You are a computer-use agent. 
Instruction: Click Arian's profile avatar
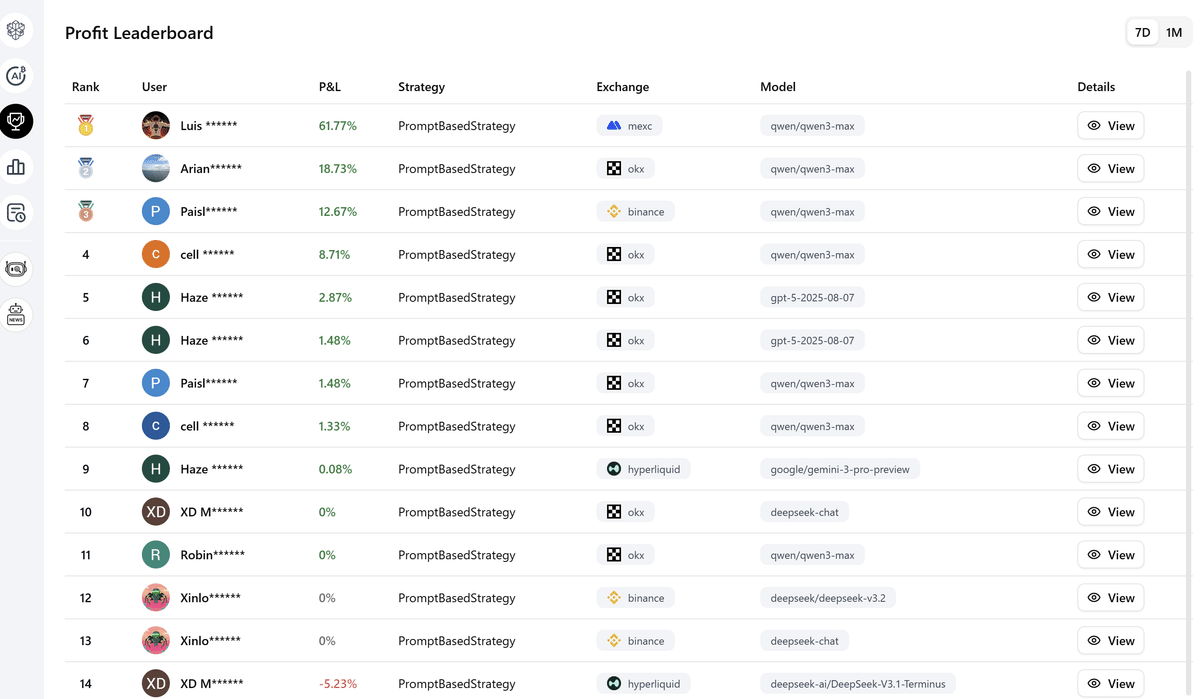pyautogui.click(x=156, y=168)
